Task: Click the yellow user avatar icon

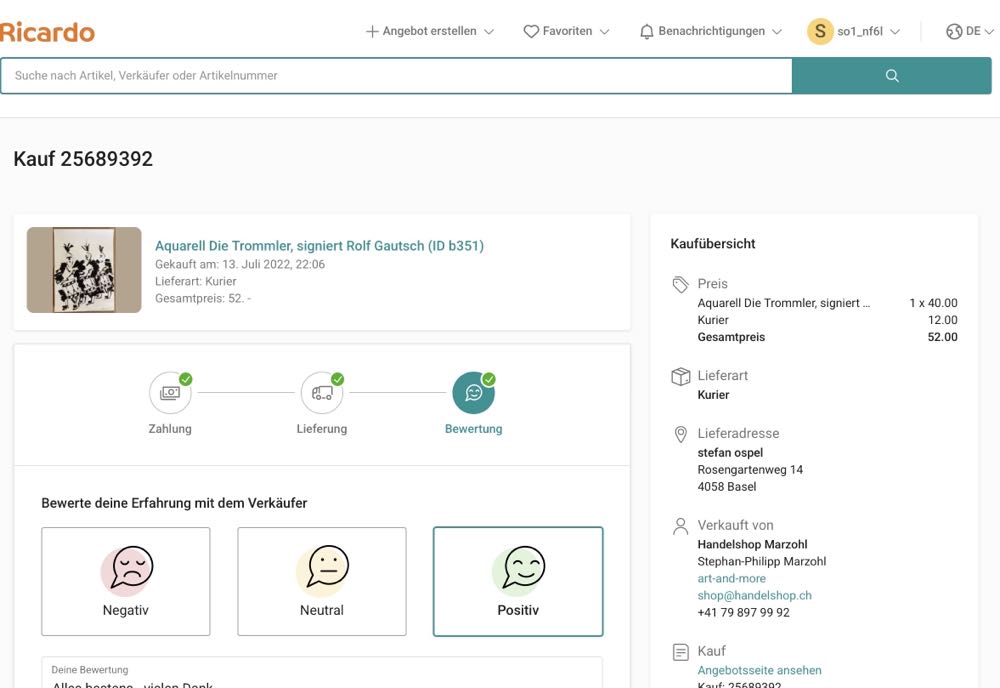Action: (x=820, y=32)
